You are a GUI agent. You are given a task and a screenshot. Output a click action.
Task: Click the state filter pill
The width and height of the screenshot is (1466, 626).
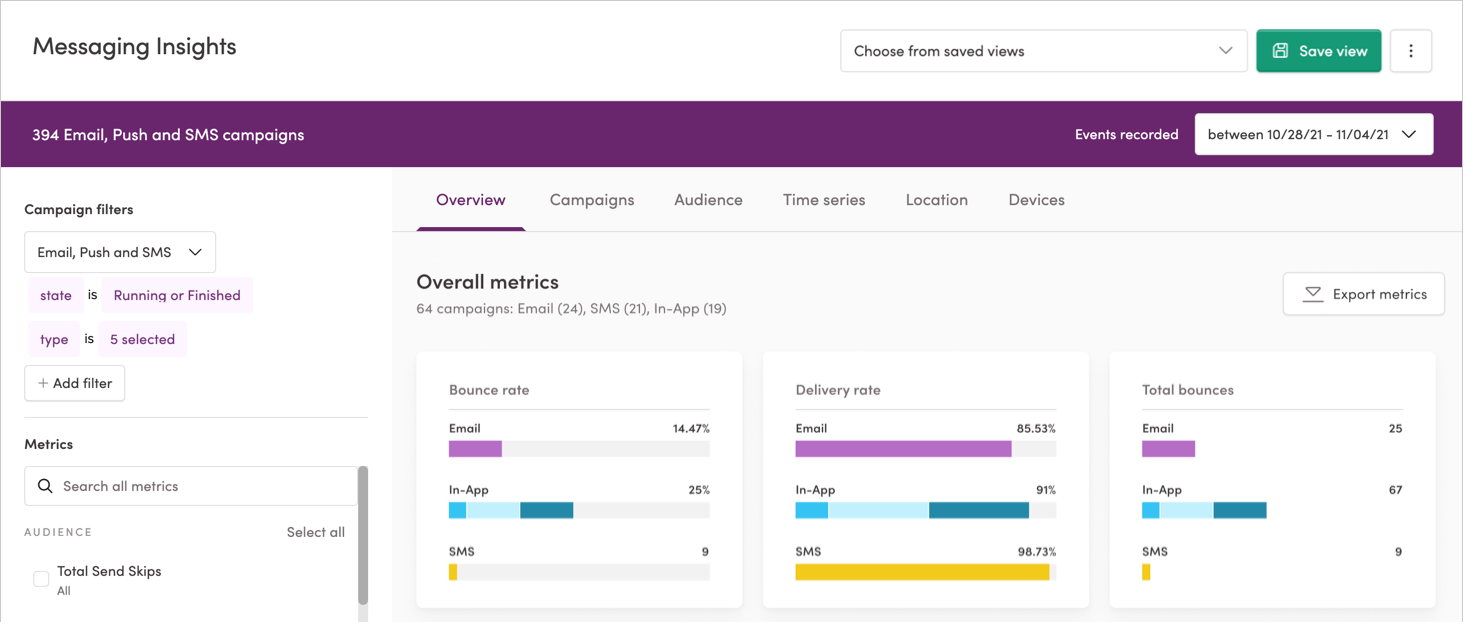click(x=55, y=295)
